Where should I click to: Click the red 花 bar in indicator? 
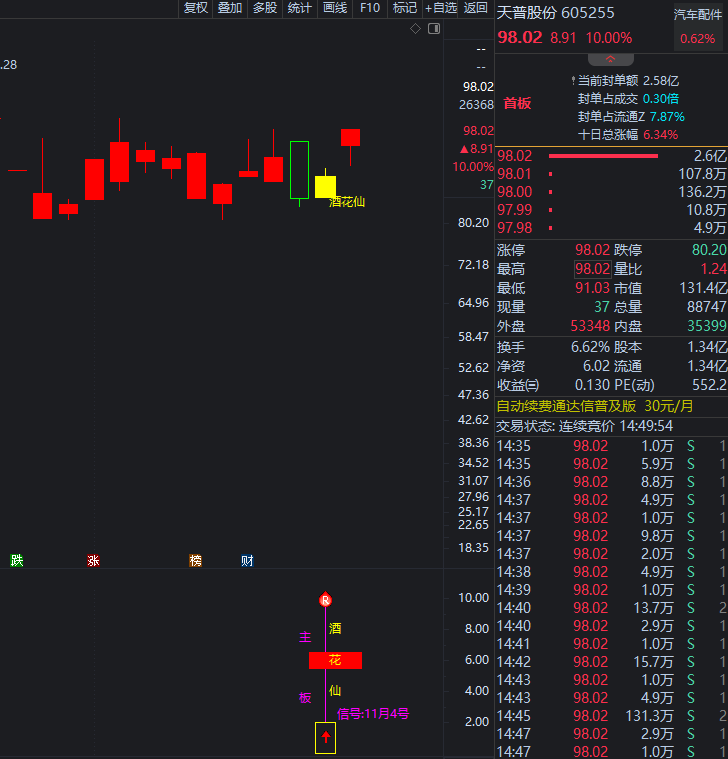pyautogui.click(x=335, y=660)
